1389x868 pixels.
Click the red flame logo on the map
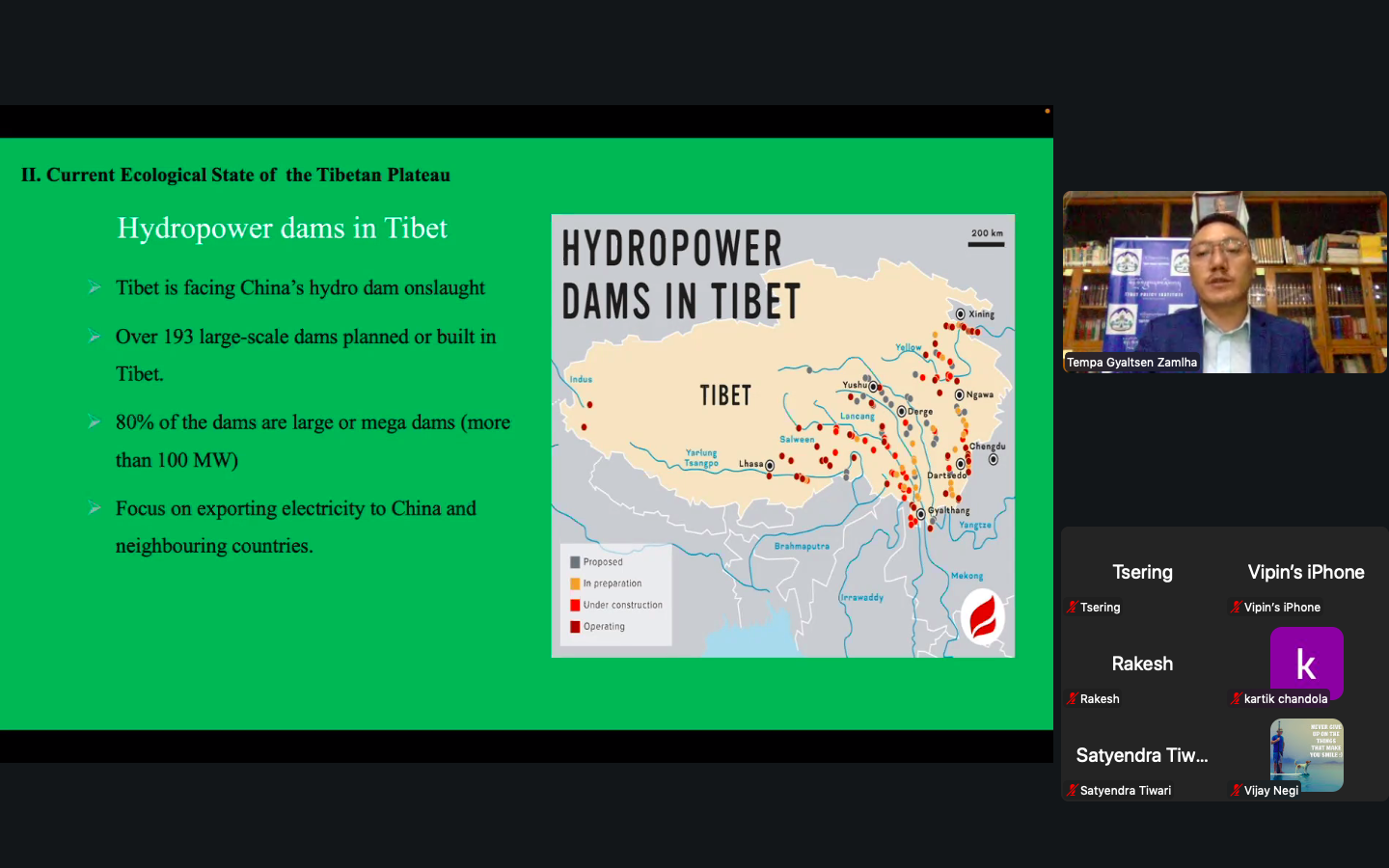(x=983, y=617)
